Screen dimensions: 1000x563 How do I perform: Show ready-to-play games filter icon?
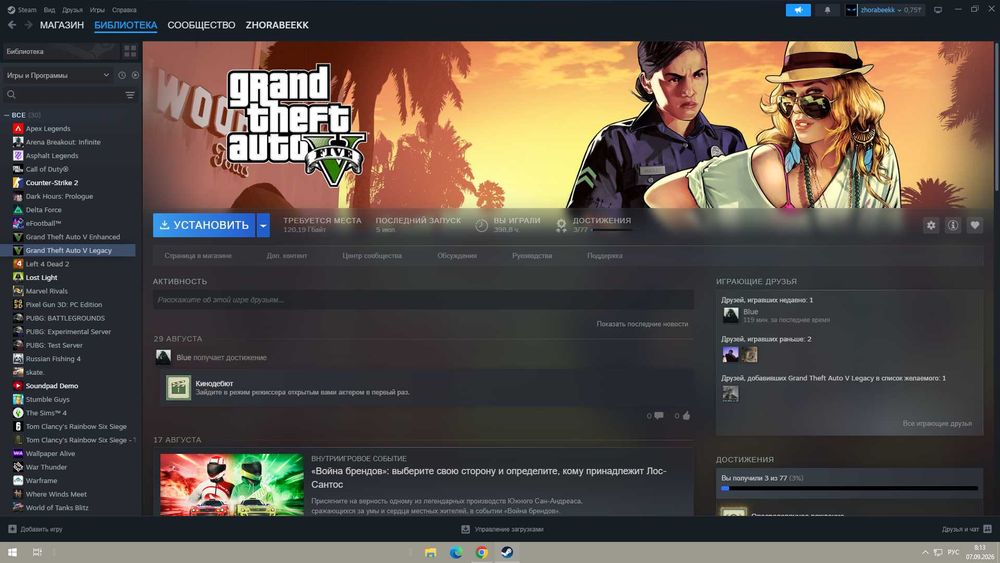[135, 75]
